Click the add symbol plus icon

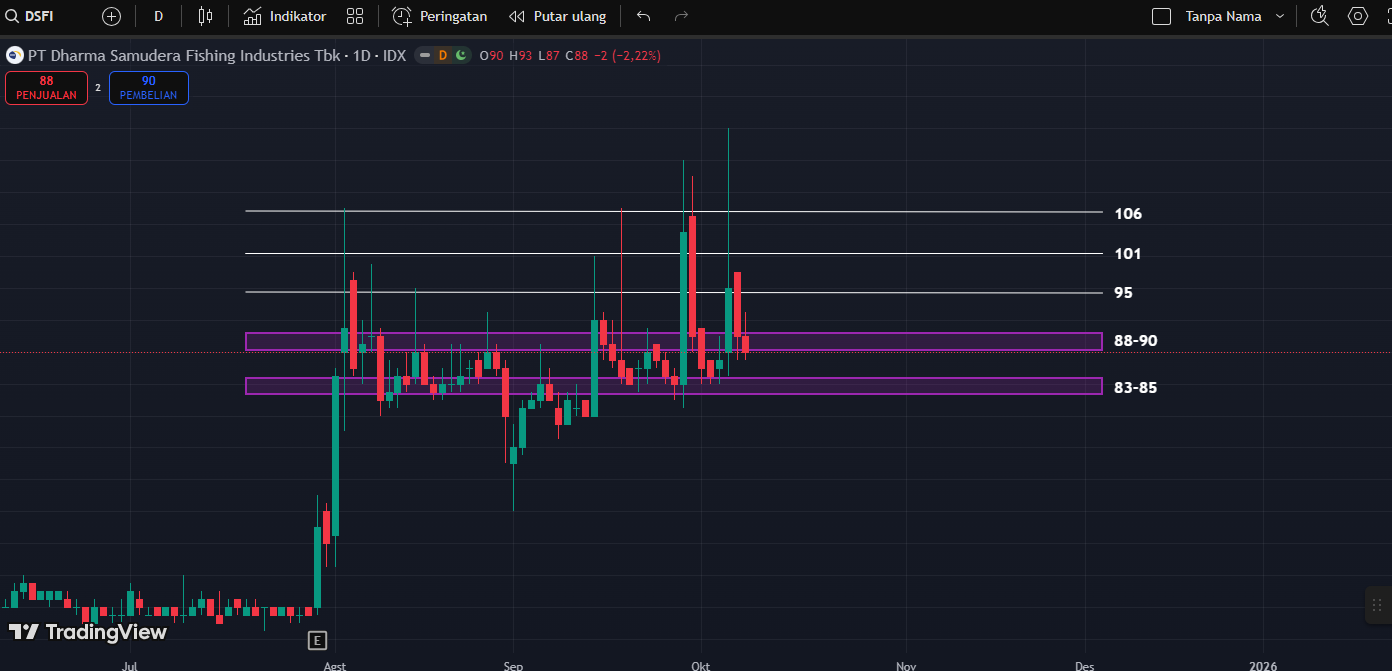[111, 16]
